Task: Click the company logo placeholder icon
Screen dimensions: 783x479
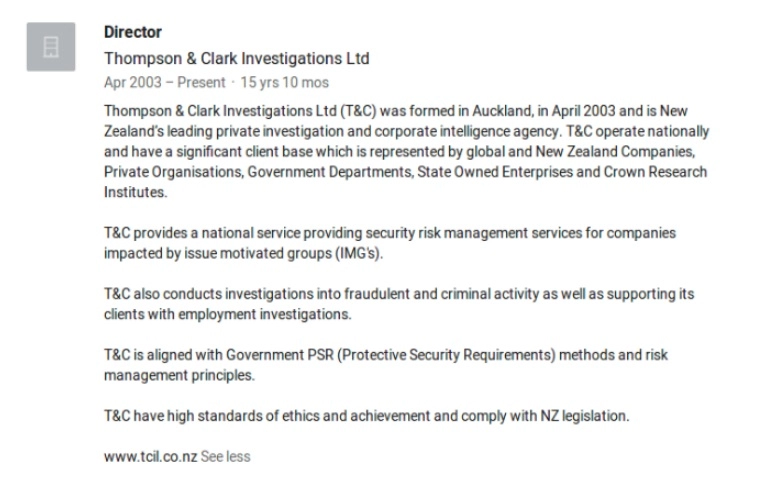Action: pyautogui.click(x=50, y=47)
